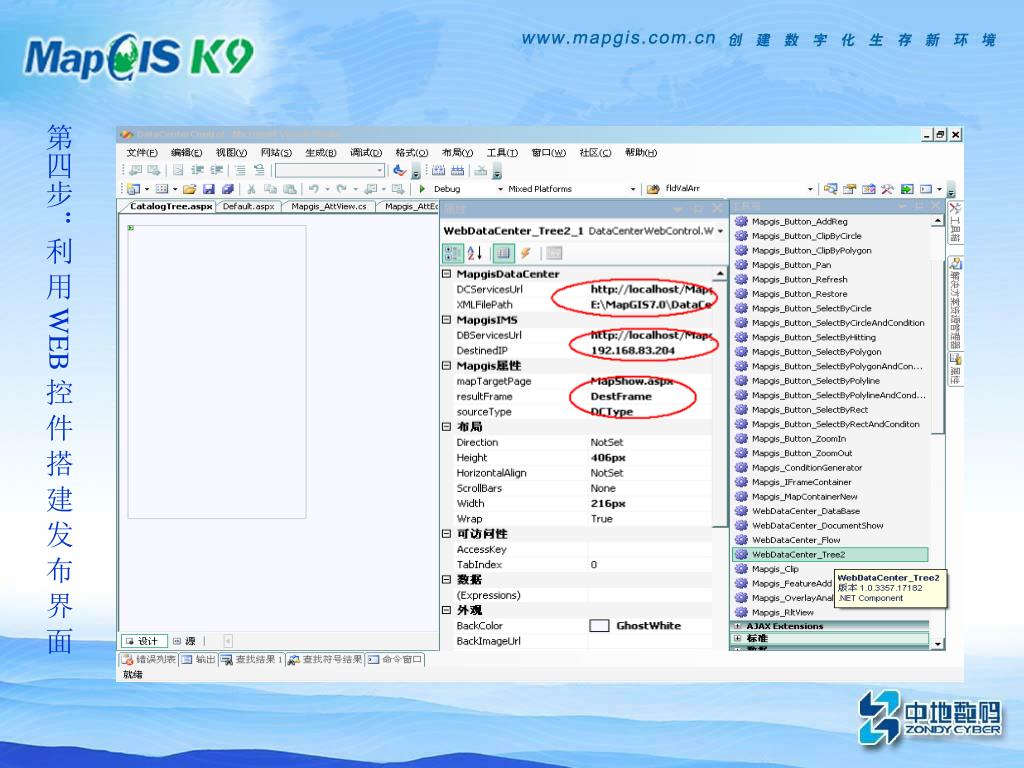Select WebDataCenter_Tree2 item in toolbox
Screen dimensions: 1024x768
pos(830,554)
